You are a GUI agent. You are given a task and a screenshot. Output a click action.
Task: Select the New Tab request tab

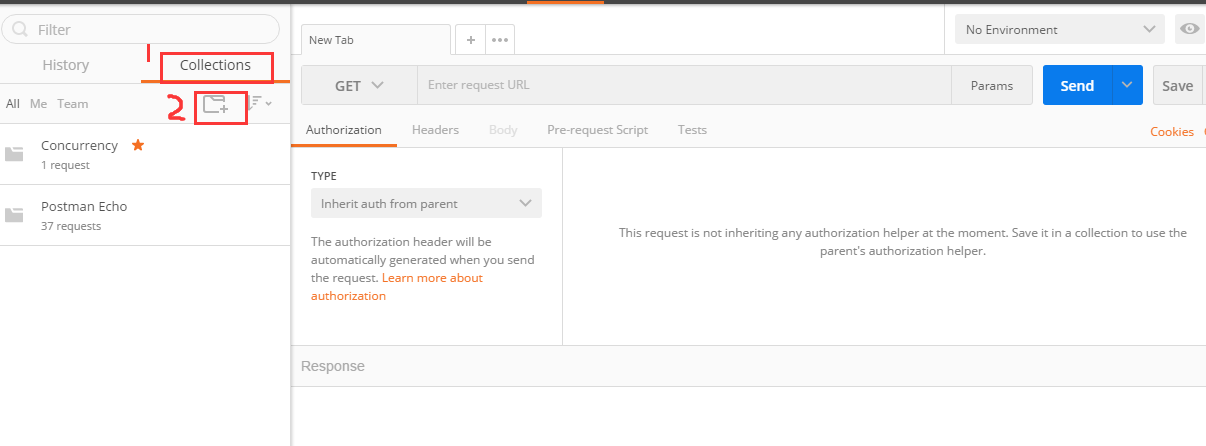point(376,40)
